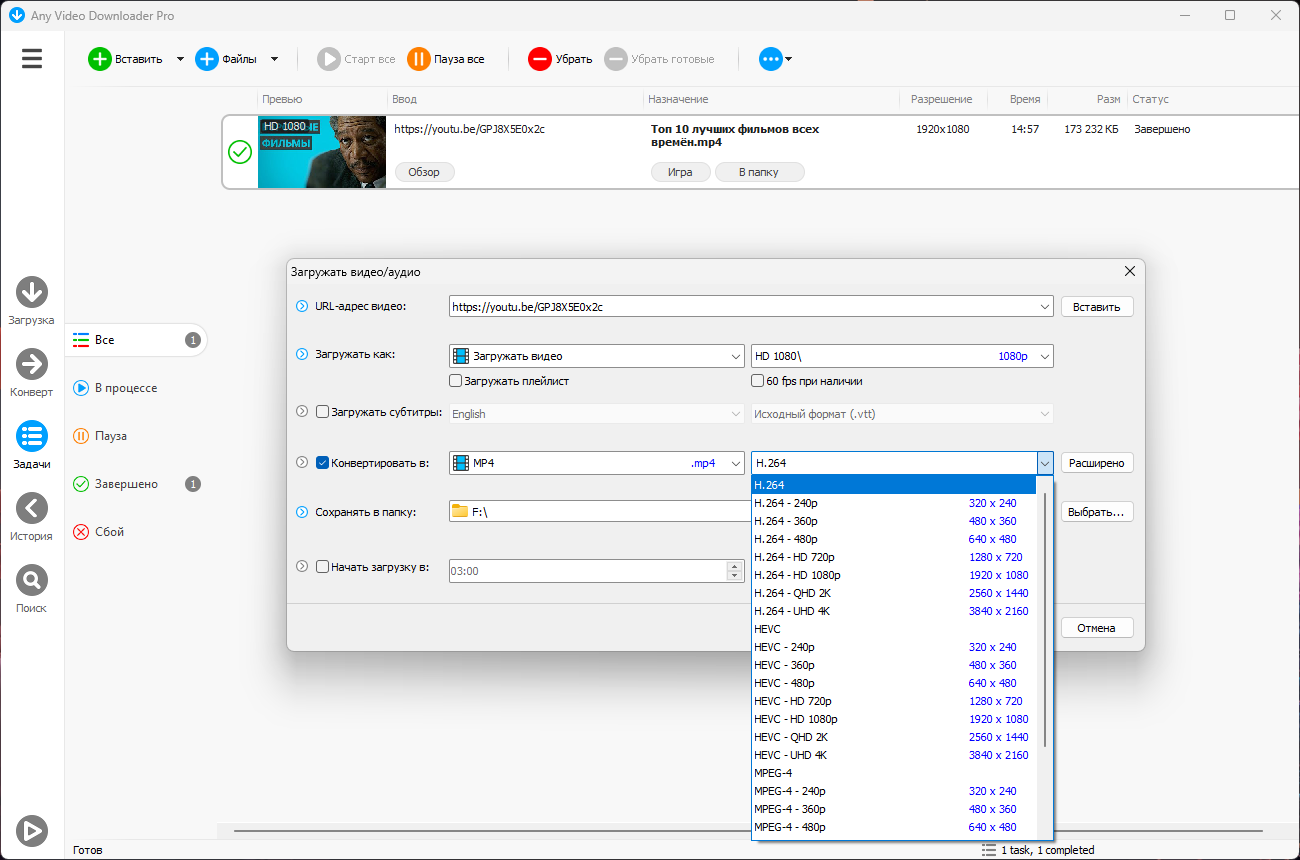Click arrow icon beside Загружать субтитры
This screenshot has height=860, width=1300.
(x=302, y=411)
